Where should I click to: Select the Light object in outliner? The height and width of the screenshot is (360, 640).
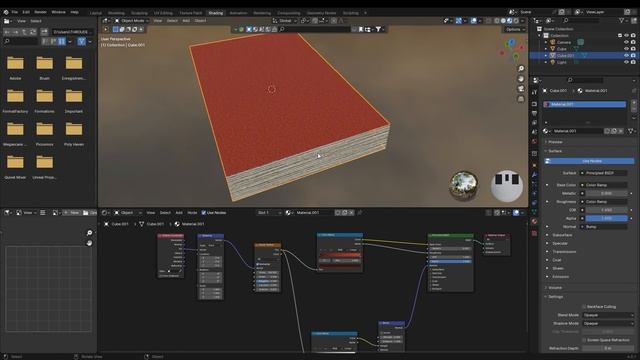[x=562, y=62]
